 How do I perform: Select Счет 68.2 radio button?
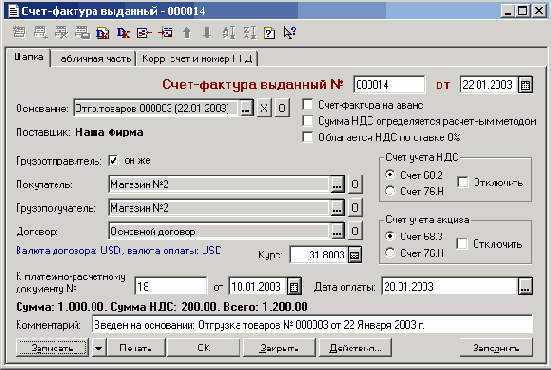coord(390,175)
